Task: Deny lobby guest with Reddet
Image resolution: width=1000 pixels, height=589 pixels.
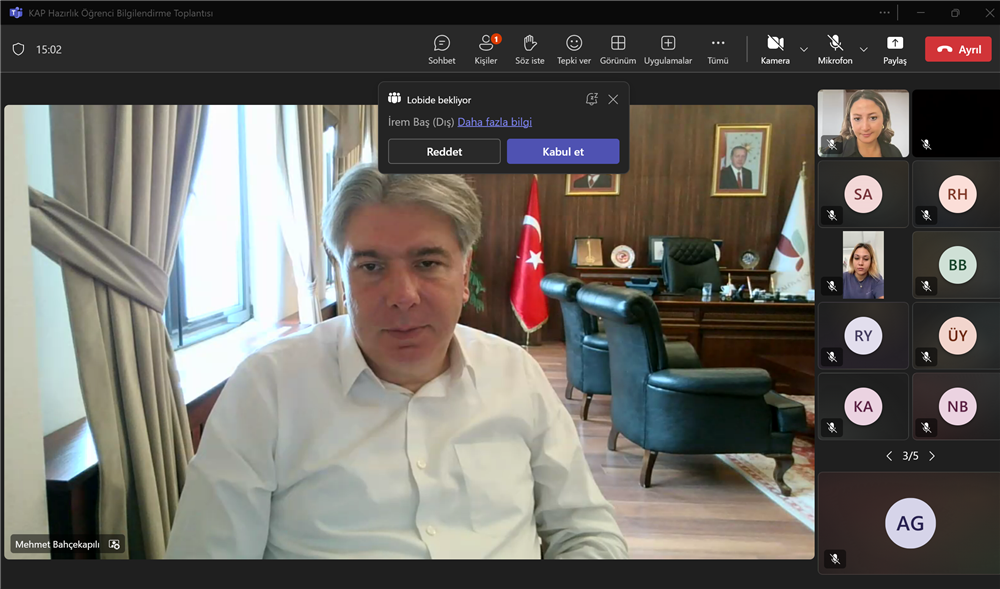Action: point(444,152)
